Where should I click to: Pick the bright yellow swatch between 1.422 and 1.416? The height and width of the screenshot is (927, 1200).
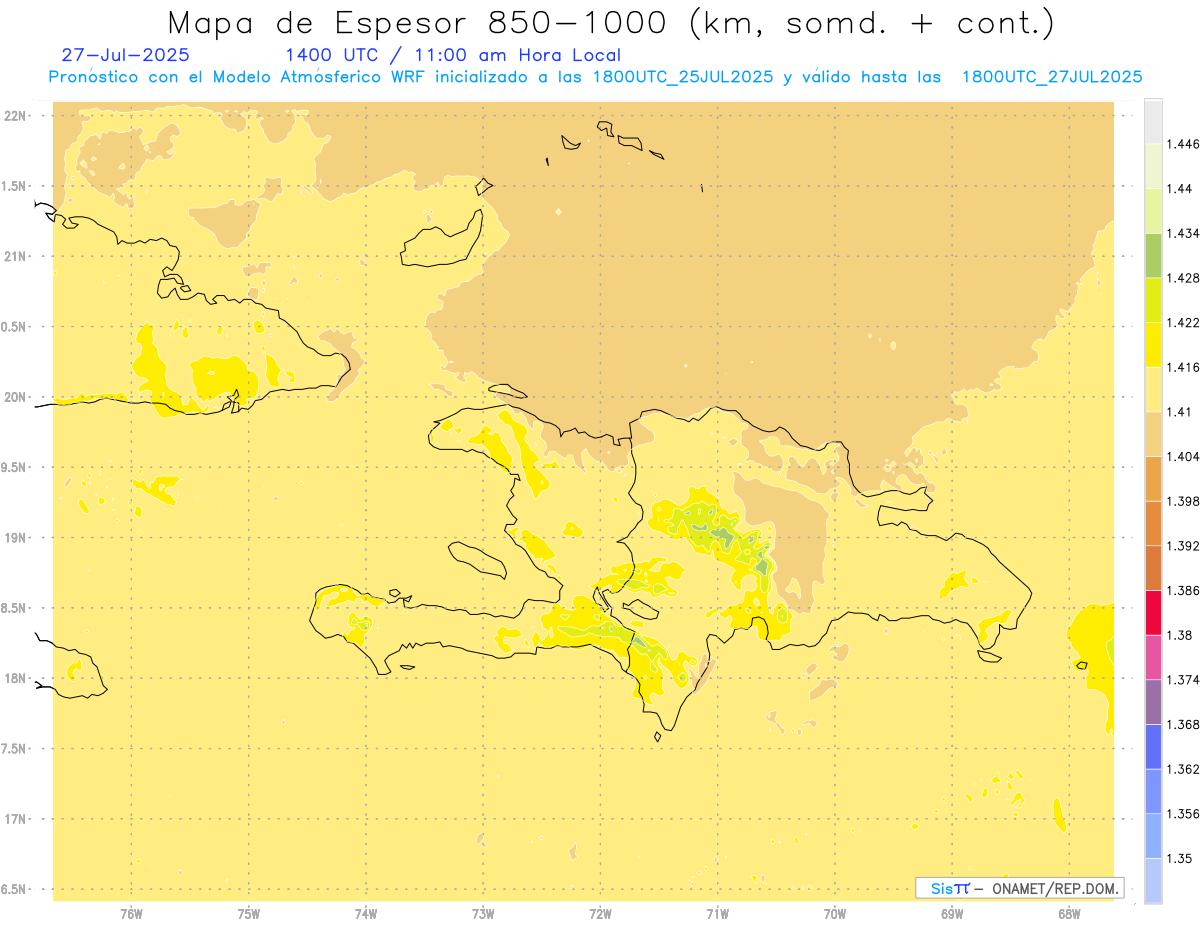1153,345
